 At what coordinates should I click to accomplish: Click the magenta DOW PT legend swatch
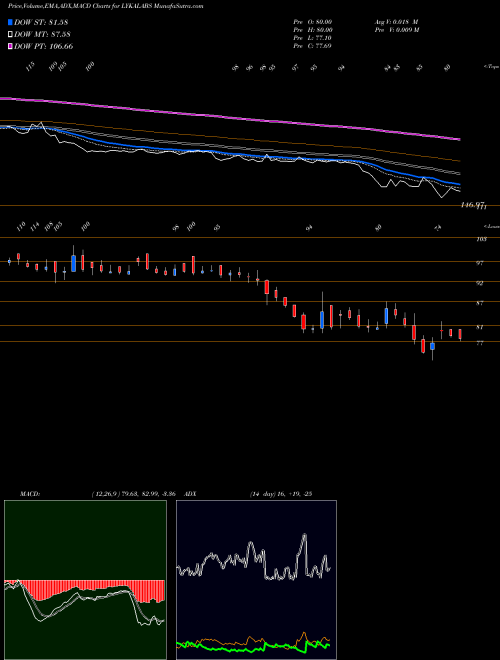click(11, 46)
